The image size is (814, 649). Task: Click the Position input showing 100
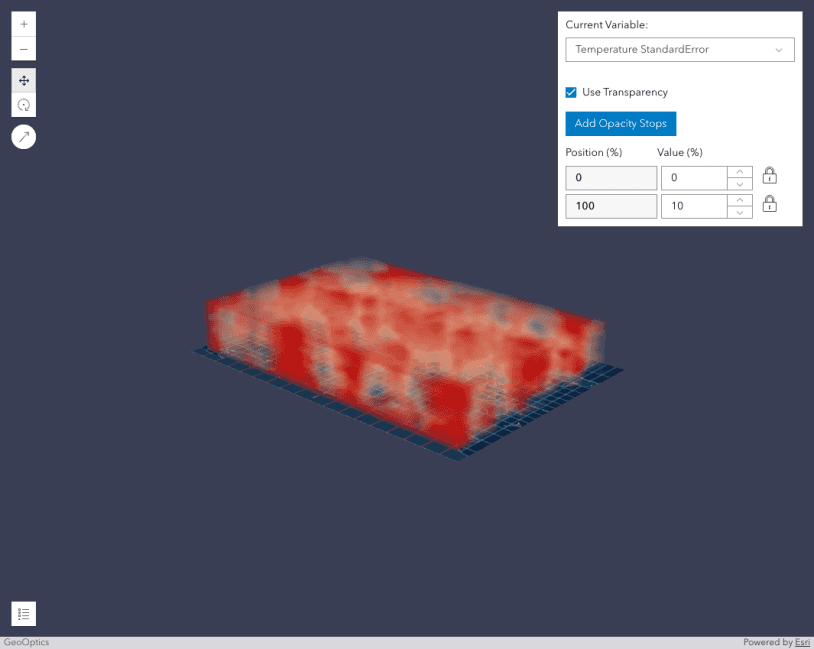click(611, 206)
